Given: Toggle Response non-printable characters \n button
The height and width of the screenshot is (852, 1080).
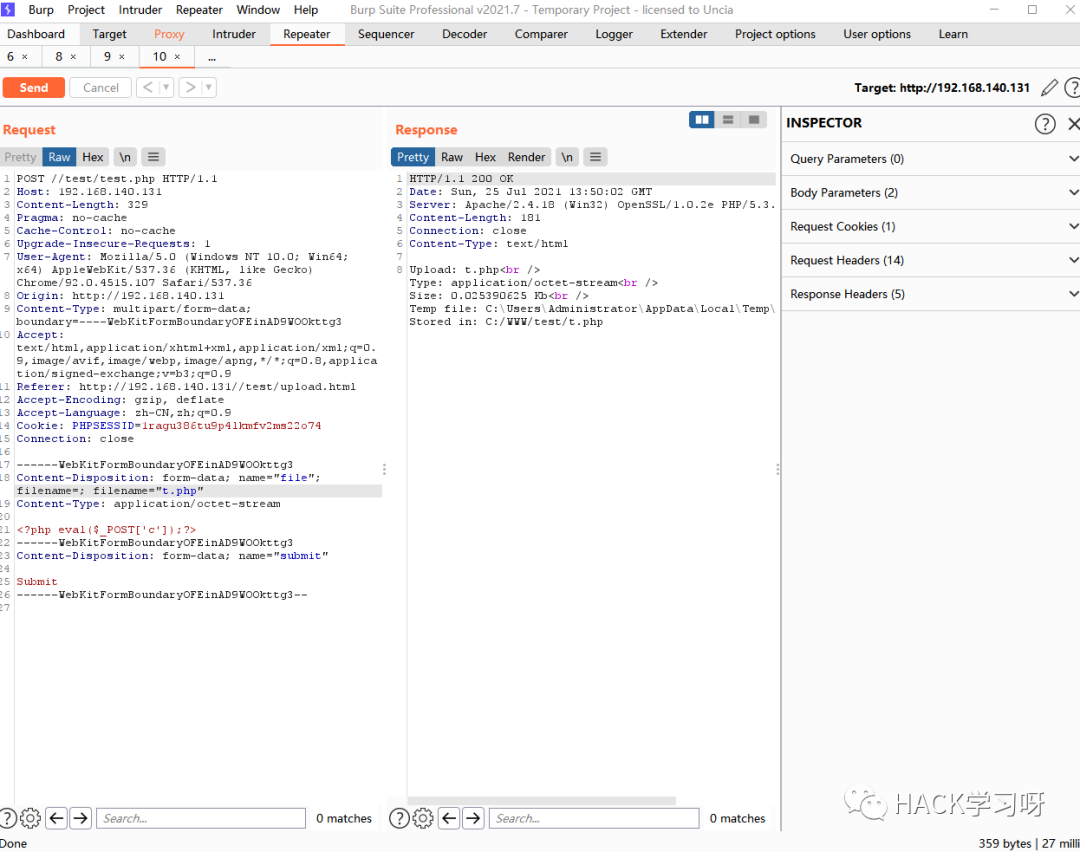Looking at the screenshot, I should (x=567, y=157).
